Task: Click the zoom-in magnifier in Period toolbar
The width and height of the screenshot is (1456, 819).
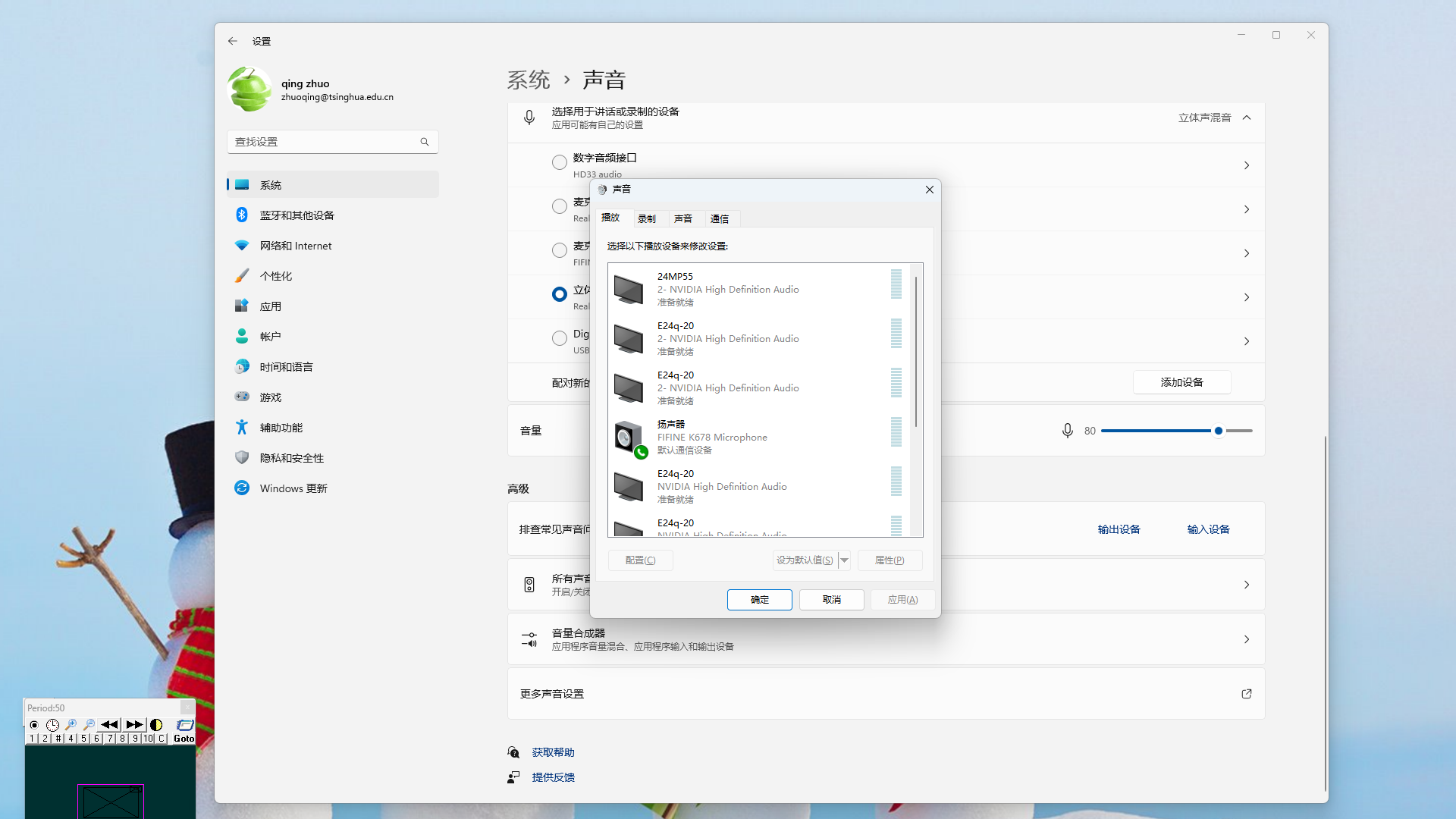Action: (71, 725)
